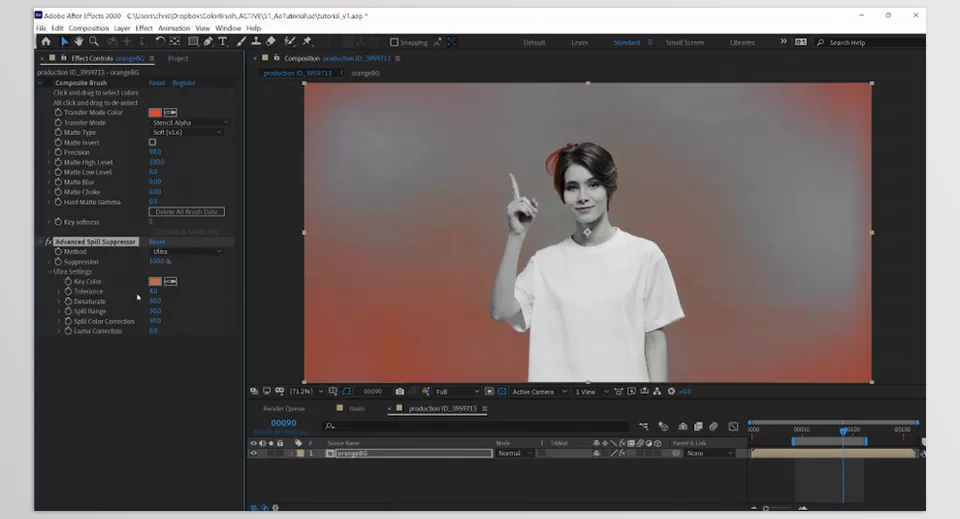
Task: Click the timeline layer search field
Action: coord(476,426)
